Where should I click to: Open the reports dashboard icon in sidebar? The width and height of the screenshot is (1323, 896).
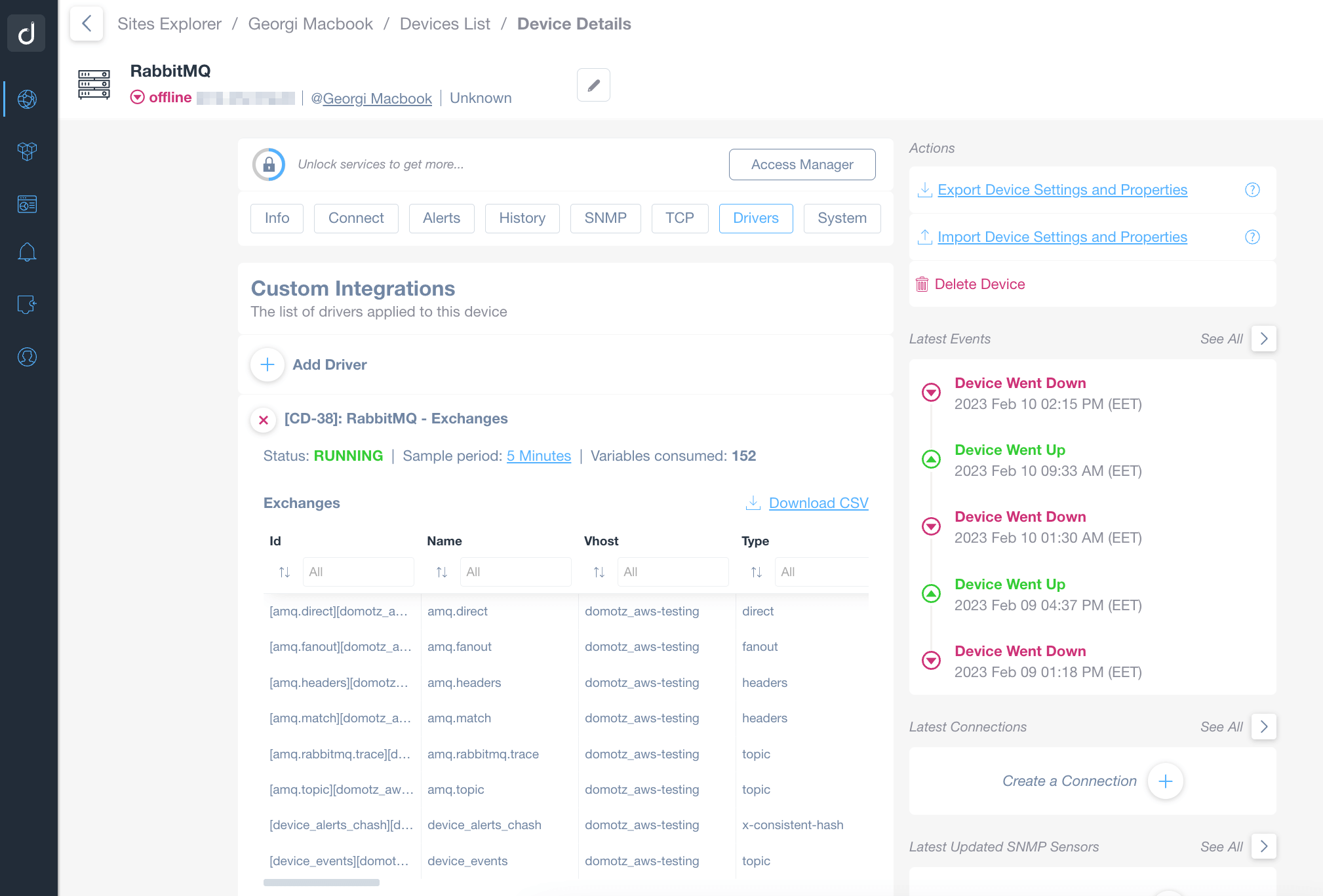pos(26,204)
